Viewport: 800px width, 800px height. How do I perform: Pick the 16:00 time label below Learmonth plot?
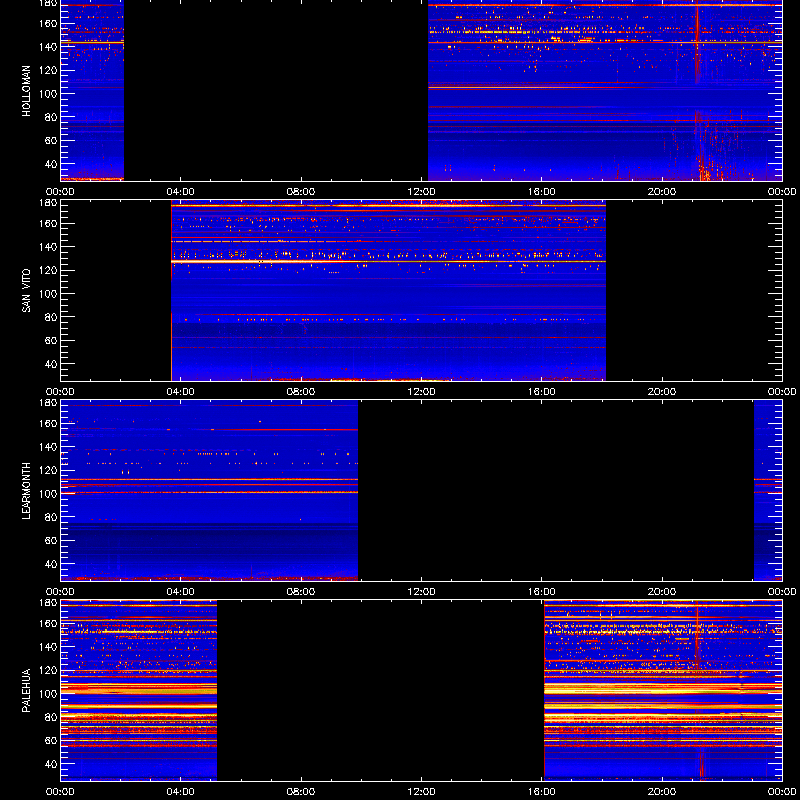click(x=542, y=592)
